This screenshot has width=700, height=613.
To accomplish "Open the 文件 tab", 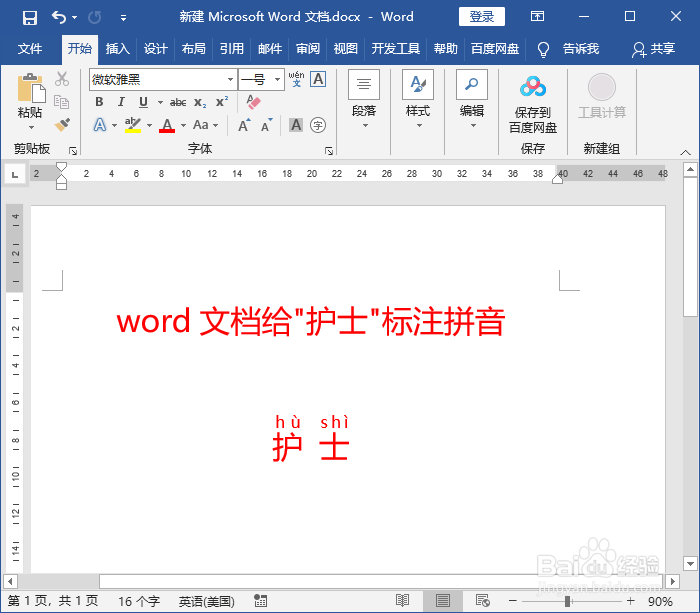I will [30, 49].
